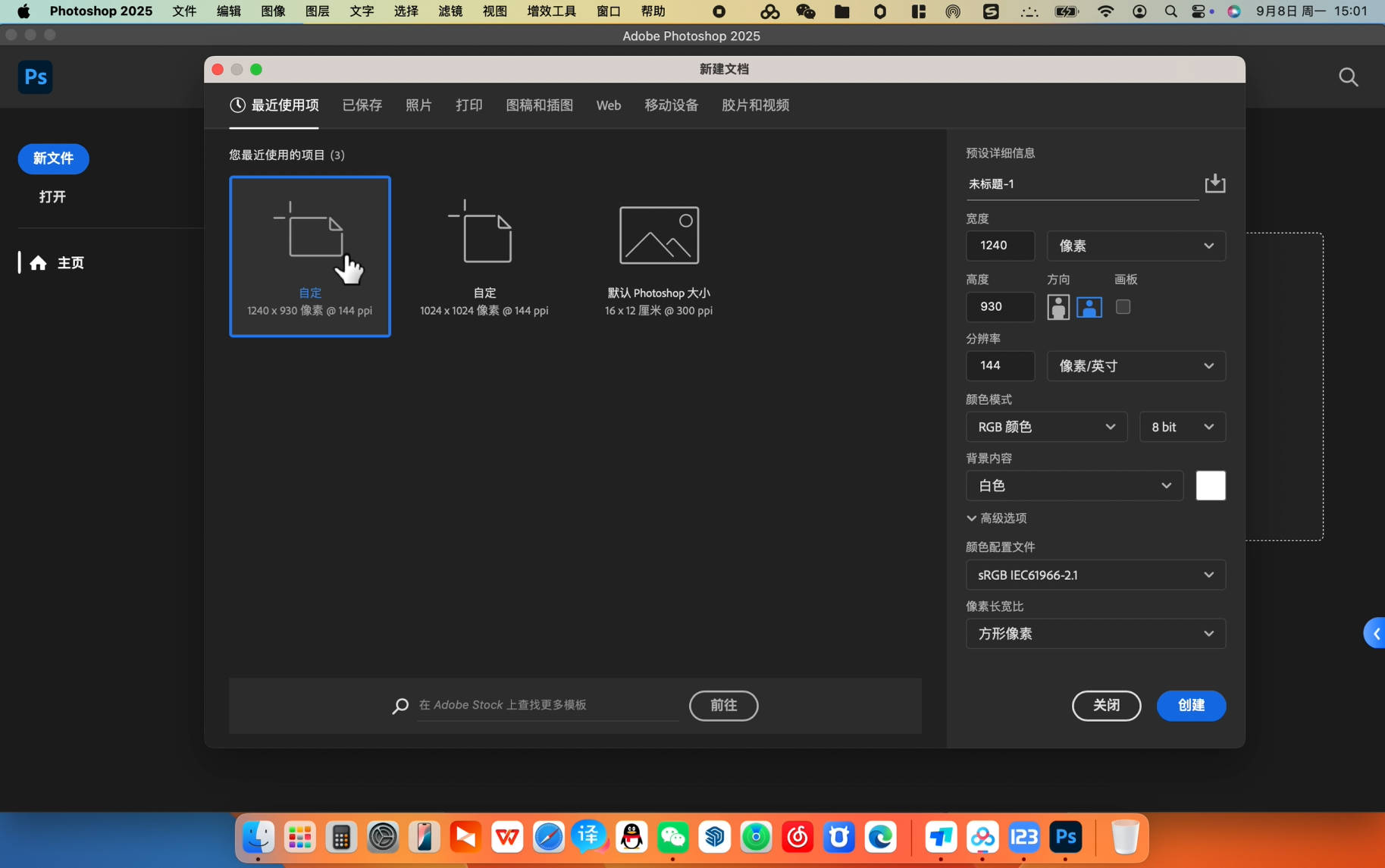Open System Settings from the dock
This screenshot has height=868, width=1385.
click(383, 837)
